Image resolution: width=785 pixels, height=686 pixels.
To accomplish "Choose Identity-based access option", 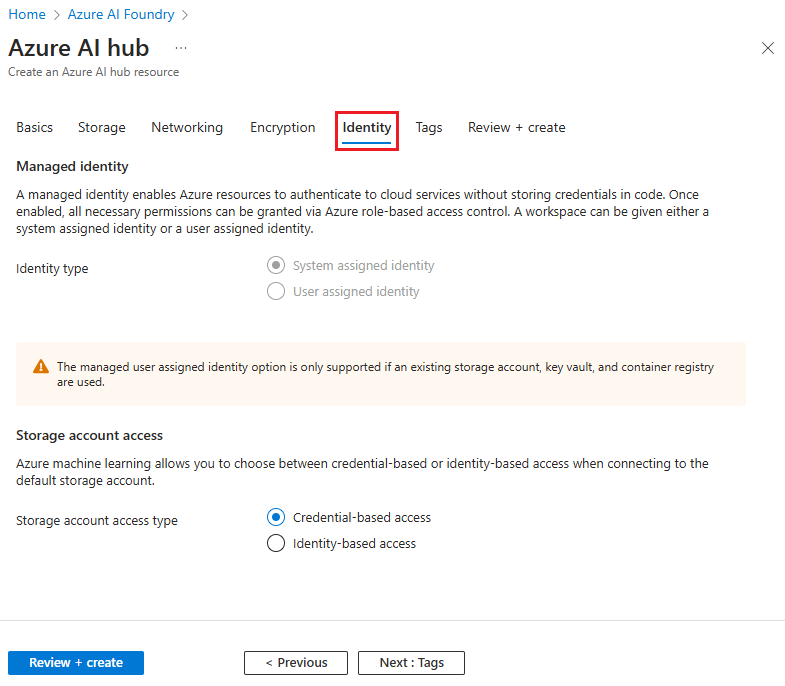I will click(276, 543).
